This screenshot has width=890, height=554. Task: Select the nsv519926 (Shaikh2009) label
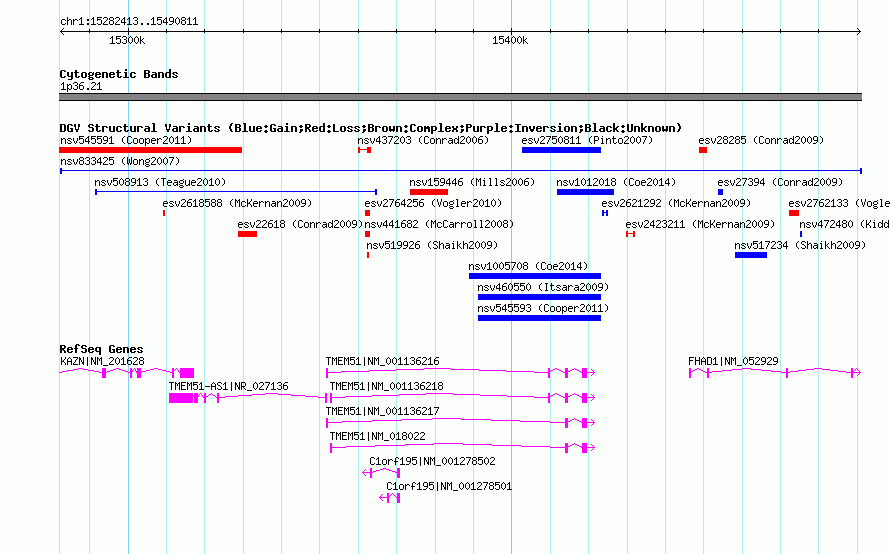[x=432, y=245]
